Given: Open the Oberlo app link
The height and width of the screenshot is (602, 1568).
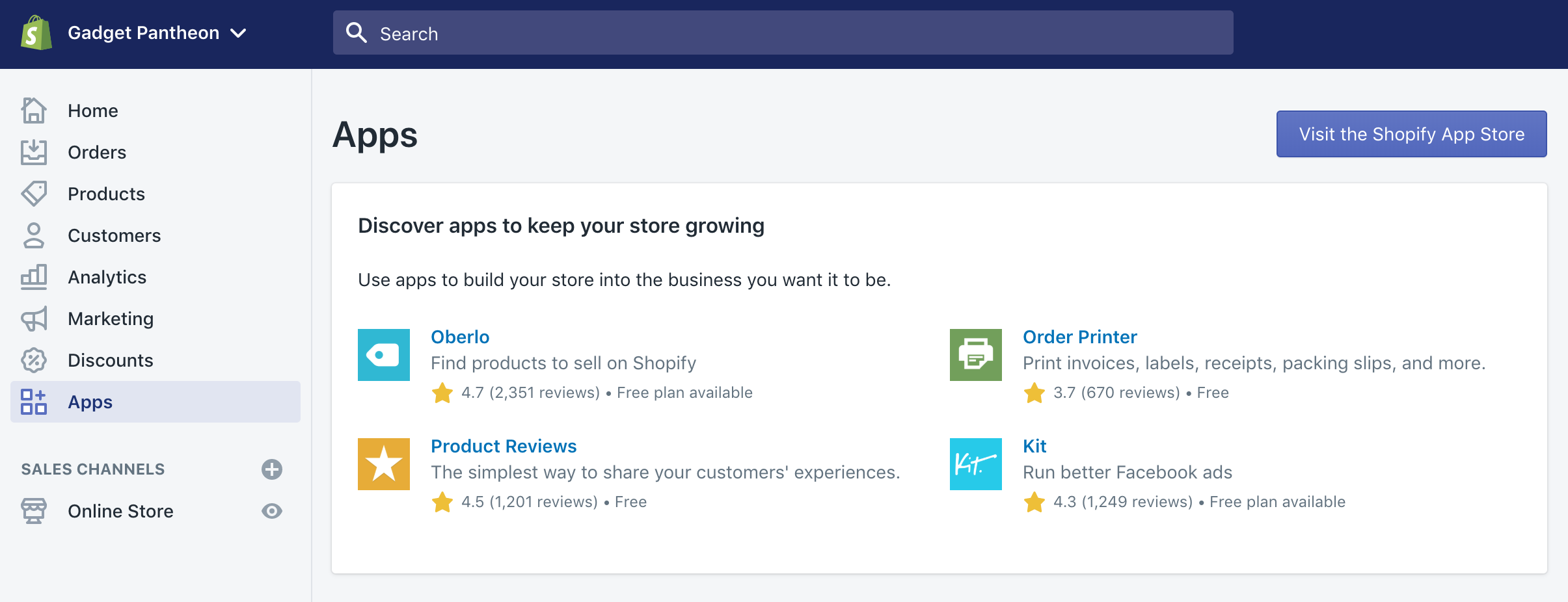Looking at the screenshot, I should point(459,337).
